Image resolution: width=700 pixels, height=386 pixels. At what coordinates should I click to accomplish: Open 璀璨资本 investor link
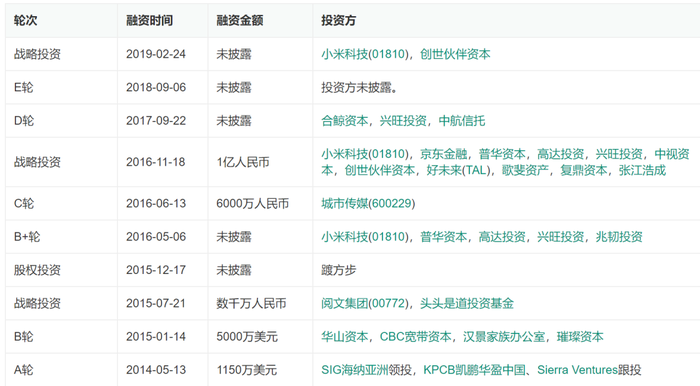coord(580,336)
